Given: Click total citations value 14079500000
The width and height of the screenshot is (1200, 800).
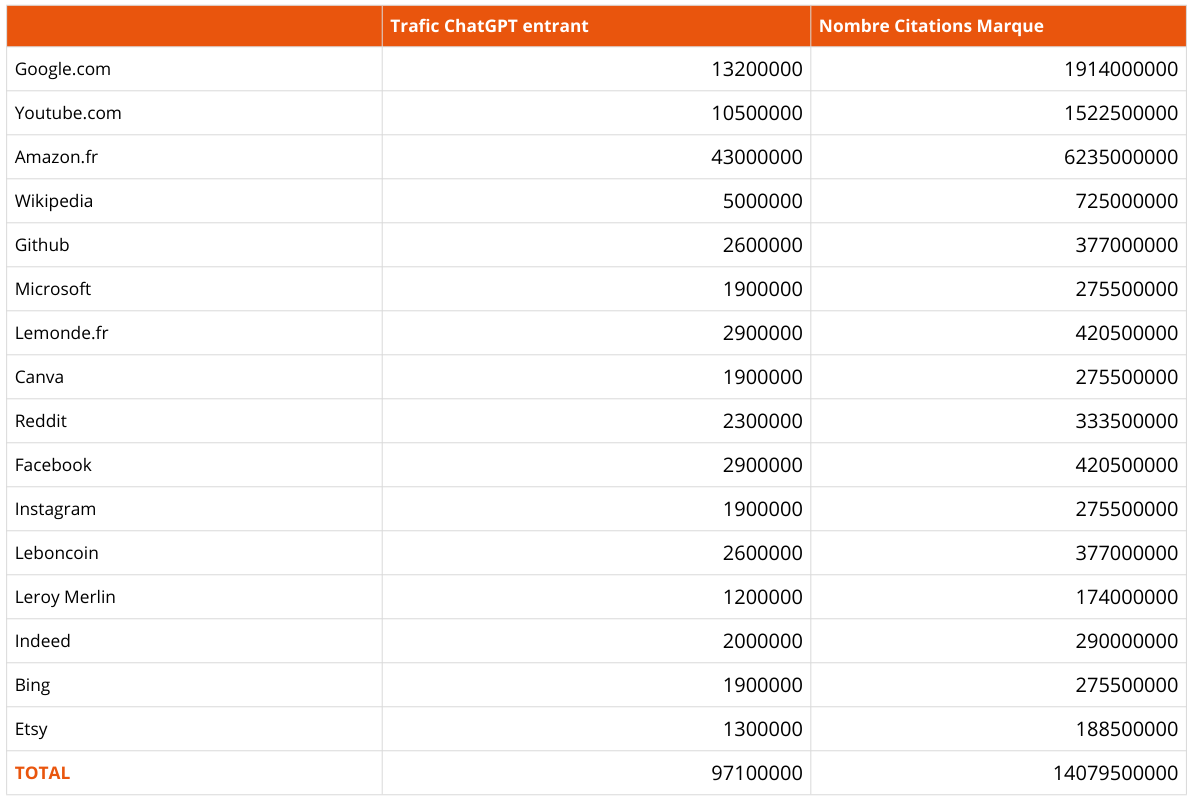Looking at the screenshot, I should (x=1115, y=773).
